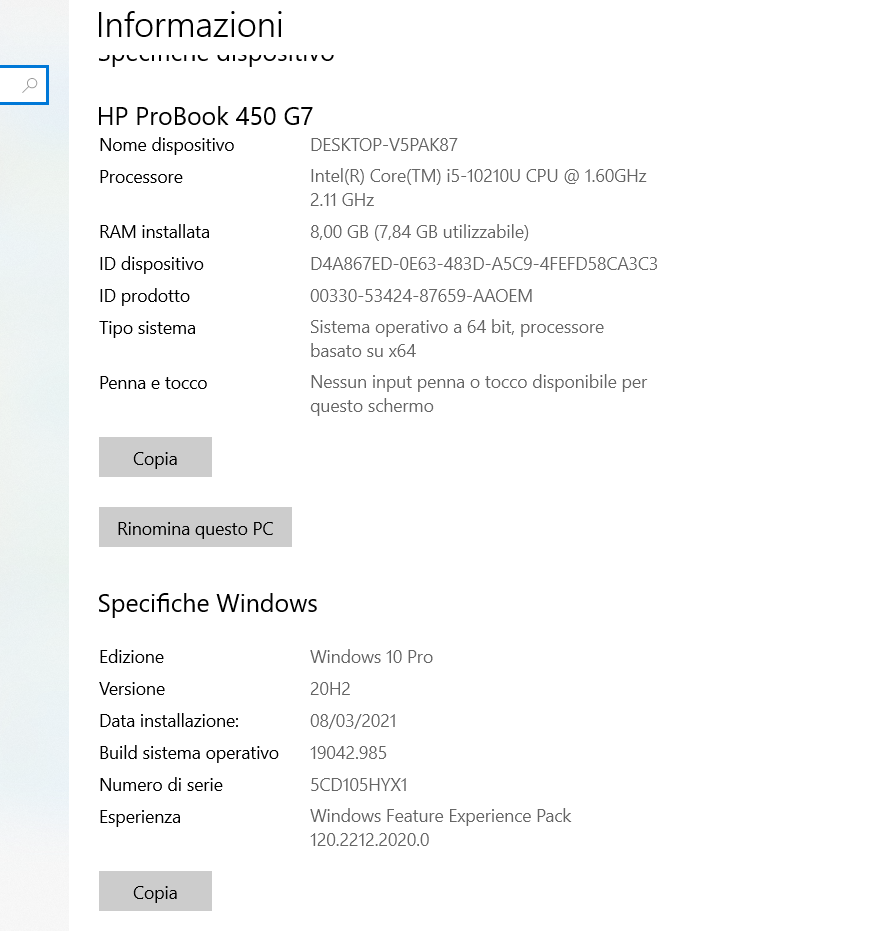The image size is (894, 931).
Task: Select serial number 5CD105HYX1
Action: pyautogui.click(x=359, y=785)
